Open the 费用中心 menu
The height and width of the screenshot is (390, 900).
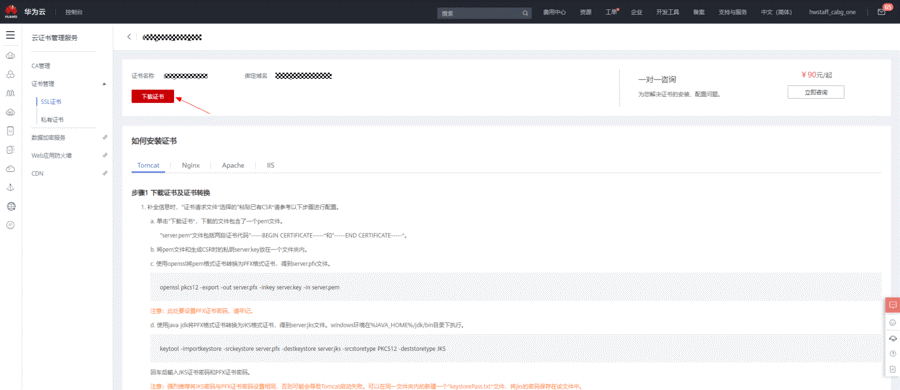coord(555,12)
